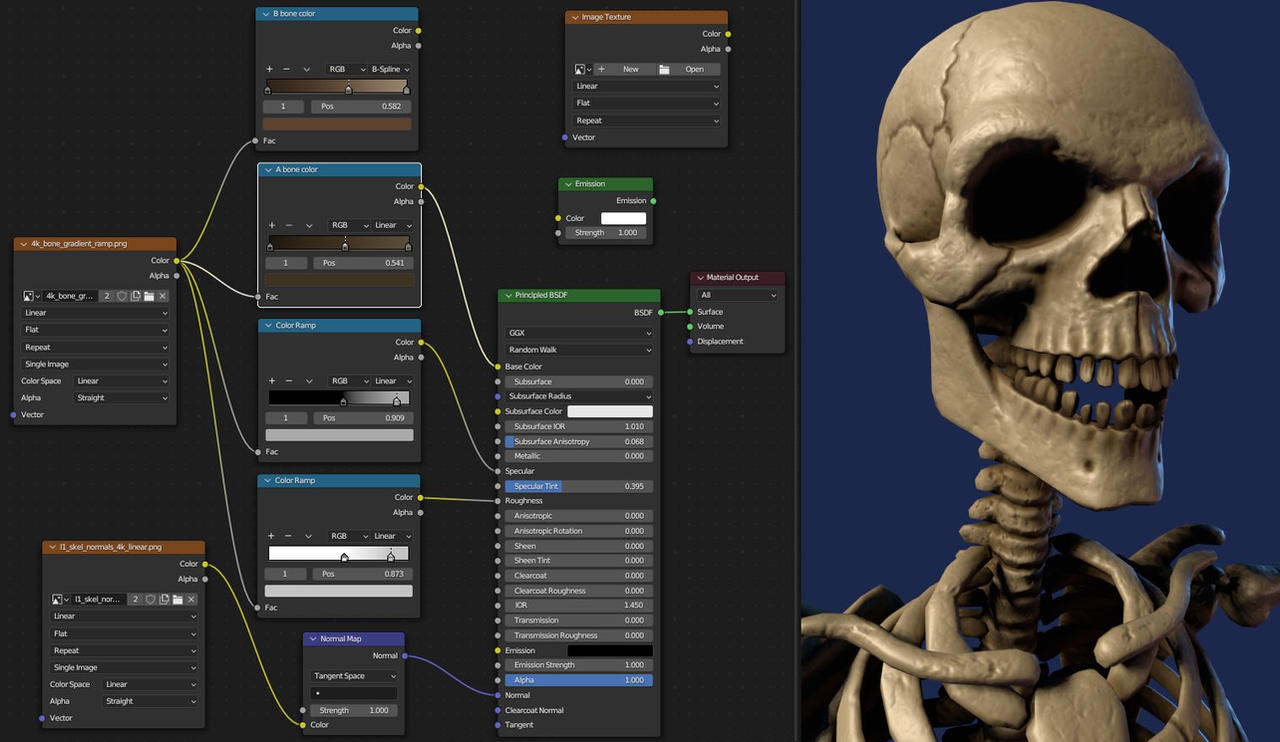Remove a color stop in B bone color
The width and height of the screenshot is (1280, 742).
click(x=287, y=69)
